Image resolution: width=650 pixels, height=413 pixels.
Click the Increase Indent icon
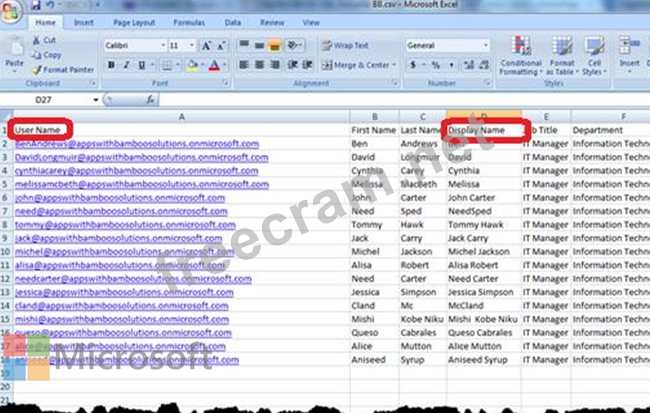308,65
